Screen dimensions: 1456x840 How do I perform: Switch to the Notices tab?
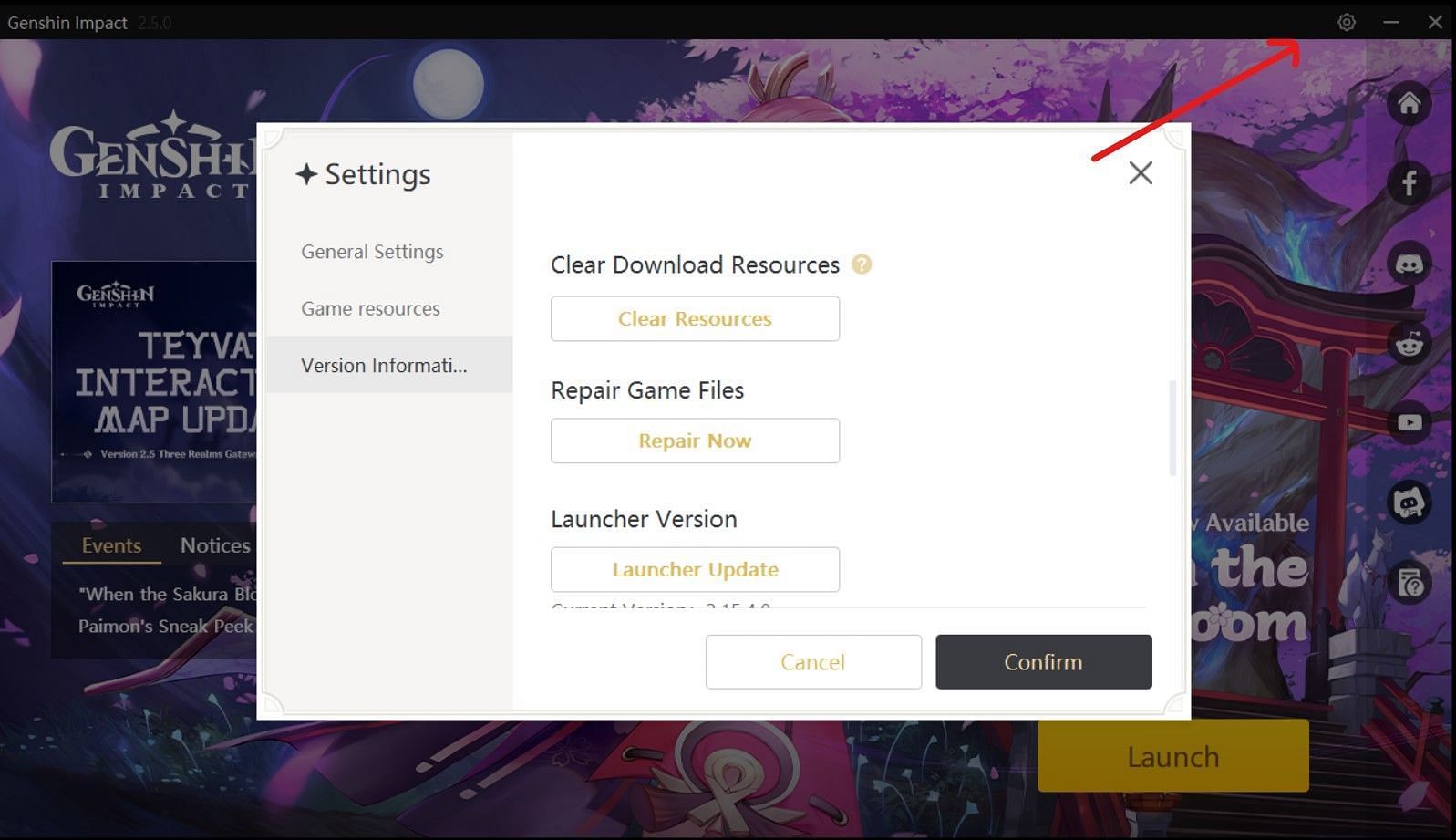coord(215,545)
